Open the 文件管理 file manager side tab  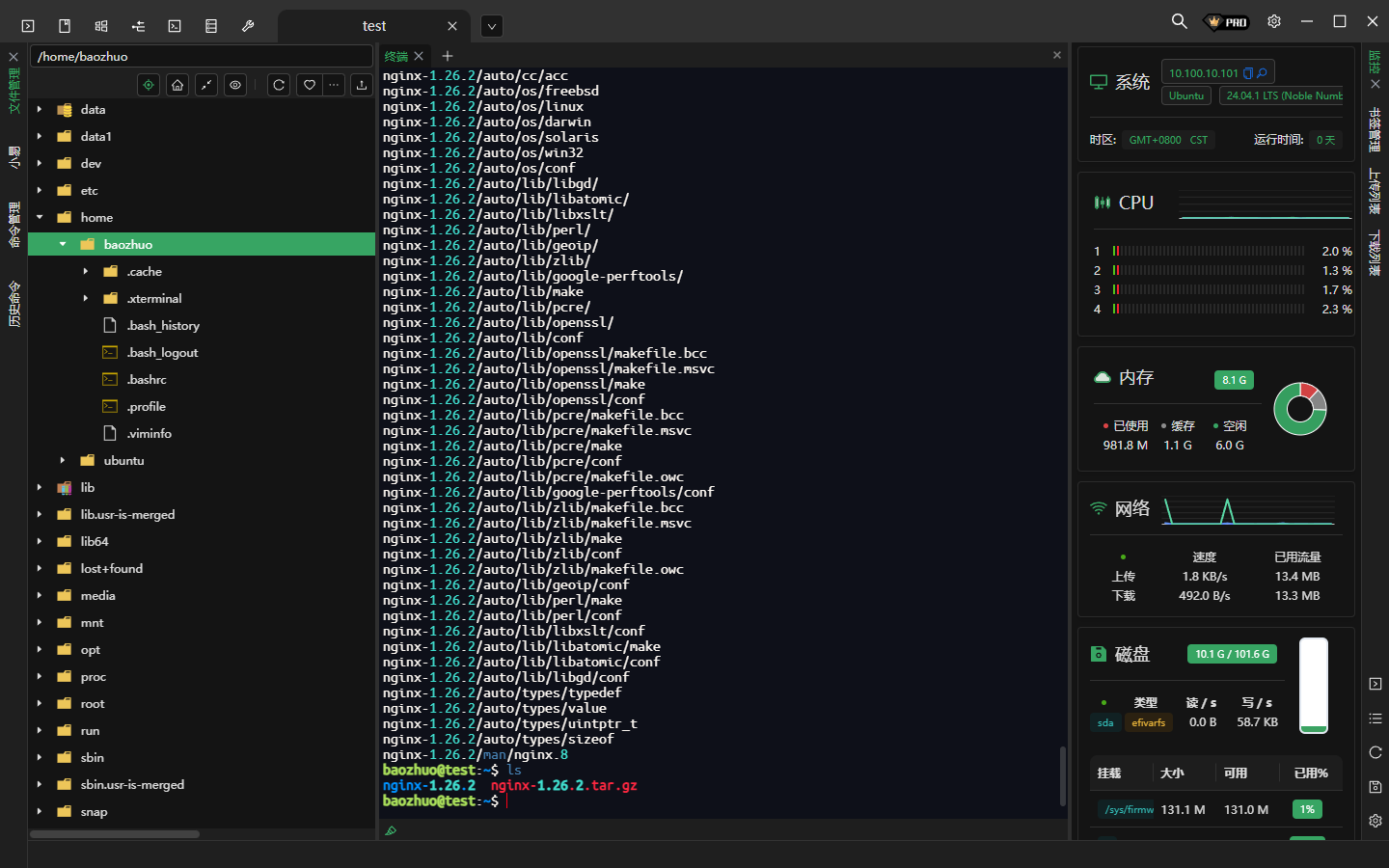tap(14, 91)
